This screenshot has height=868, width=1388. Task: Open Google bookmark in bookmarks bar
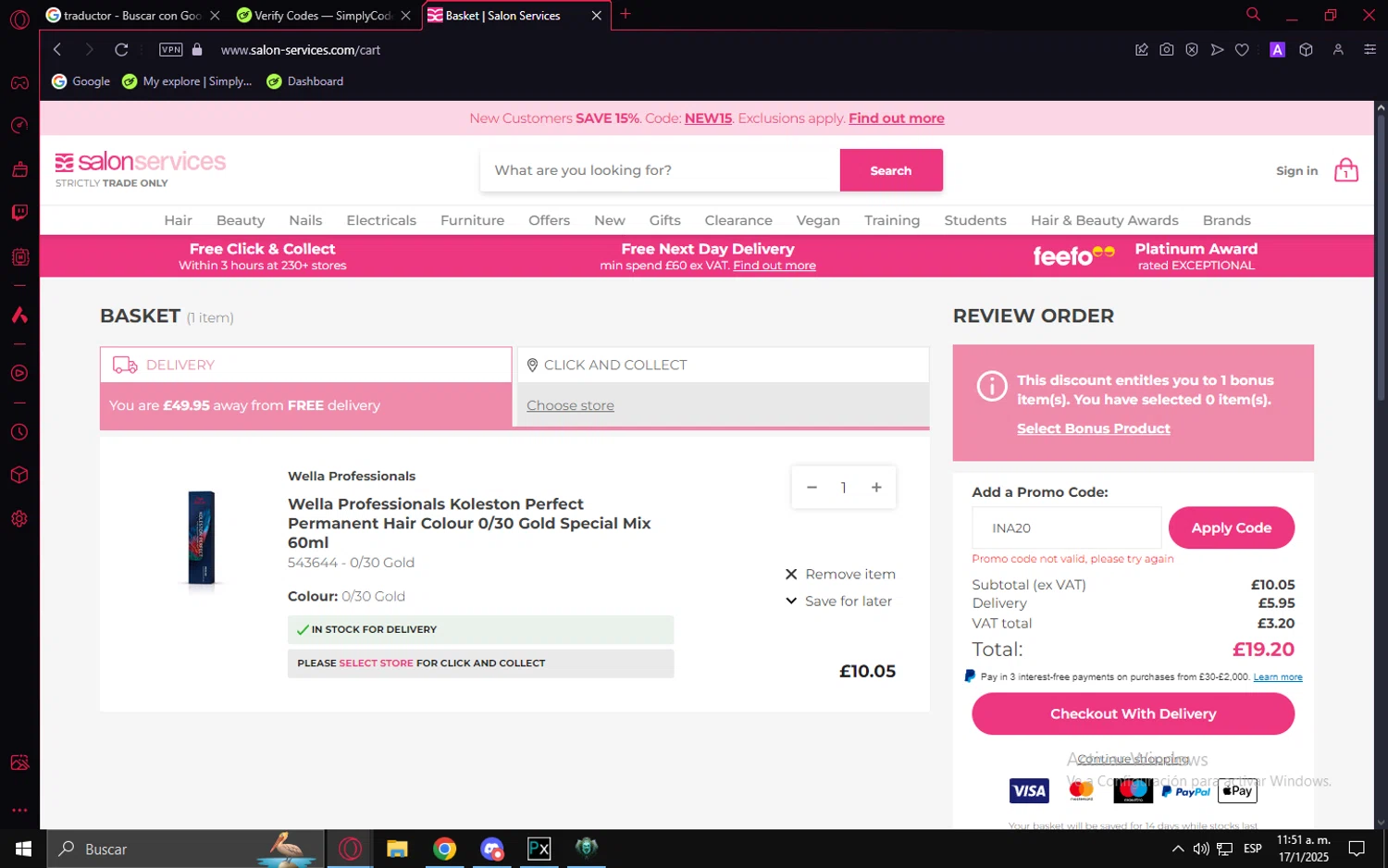[x=81, y=81]
